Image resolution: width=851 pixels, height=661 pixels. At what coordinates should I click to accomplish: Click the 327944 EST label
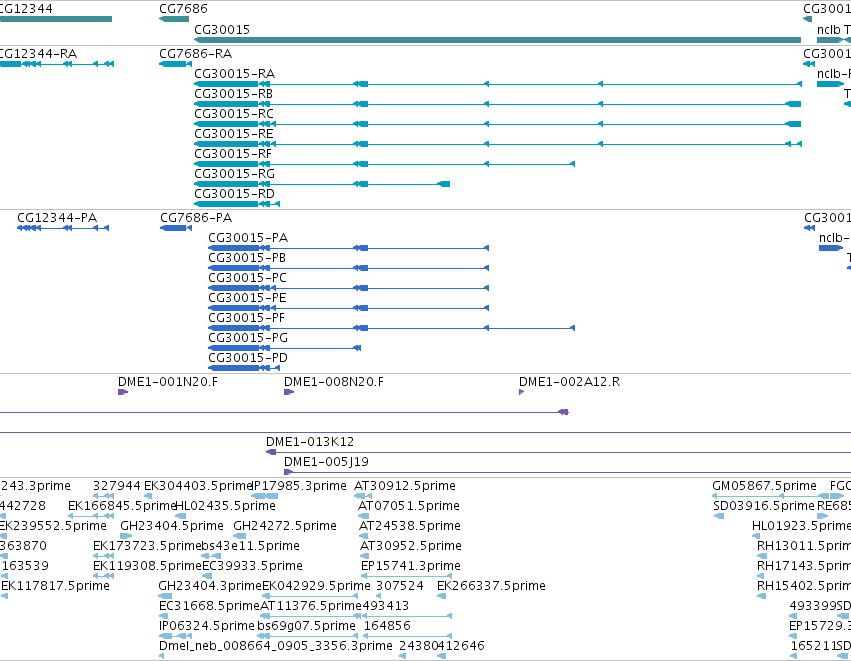pyautogui.click(x=117, y=486)
